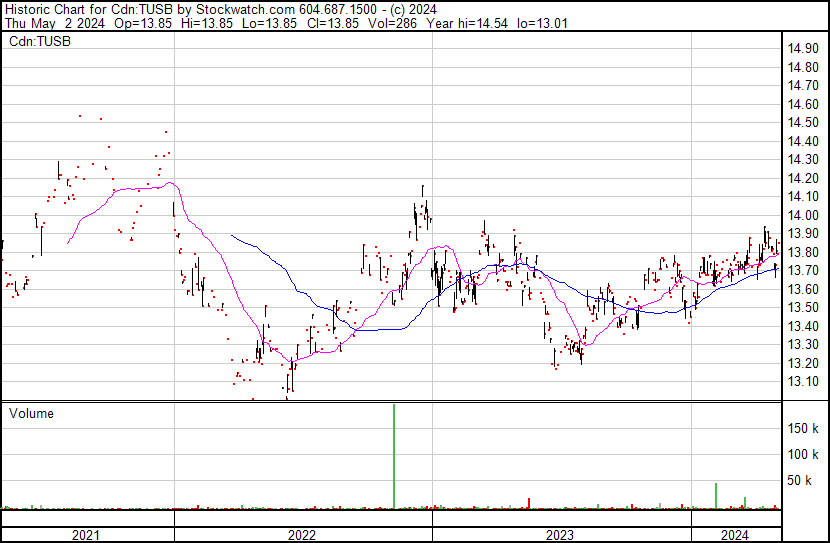The image size is (830, 543).
Task: Click the 50 k volume axis label
Action: click(805, 481)
